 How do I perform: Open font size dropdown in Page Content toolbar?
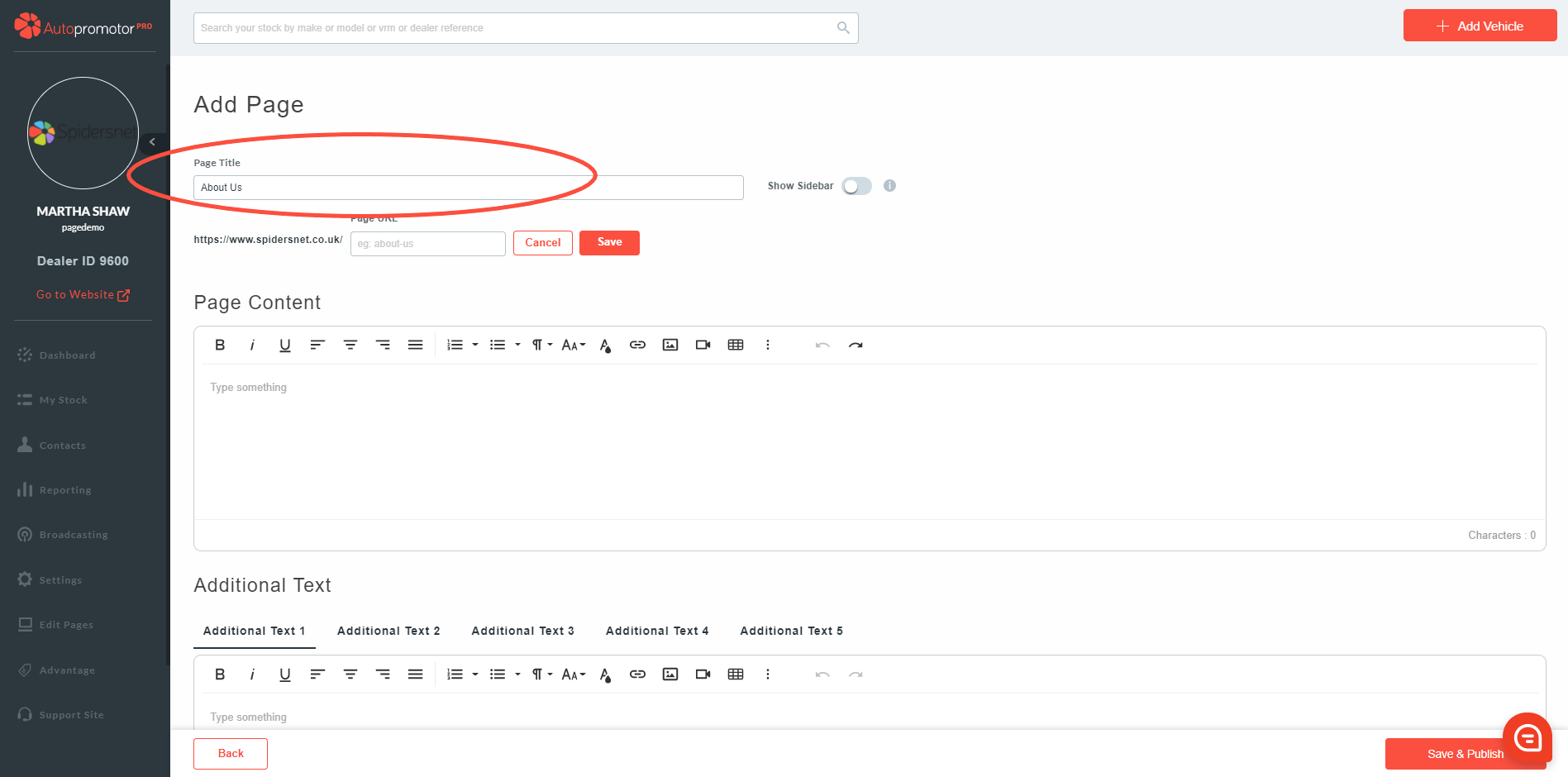coord(574,345)
